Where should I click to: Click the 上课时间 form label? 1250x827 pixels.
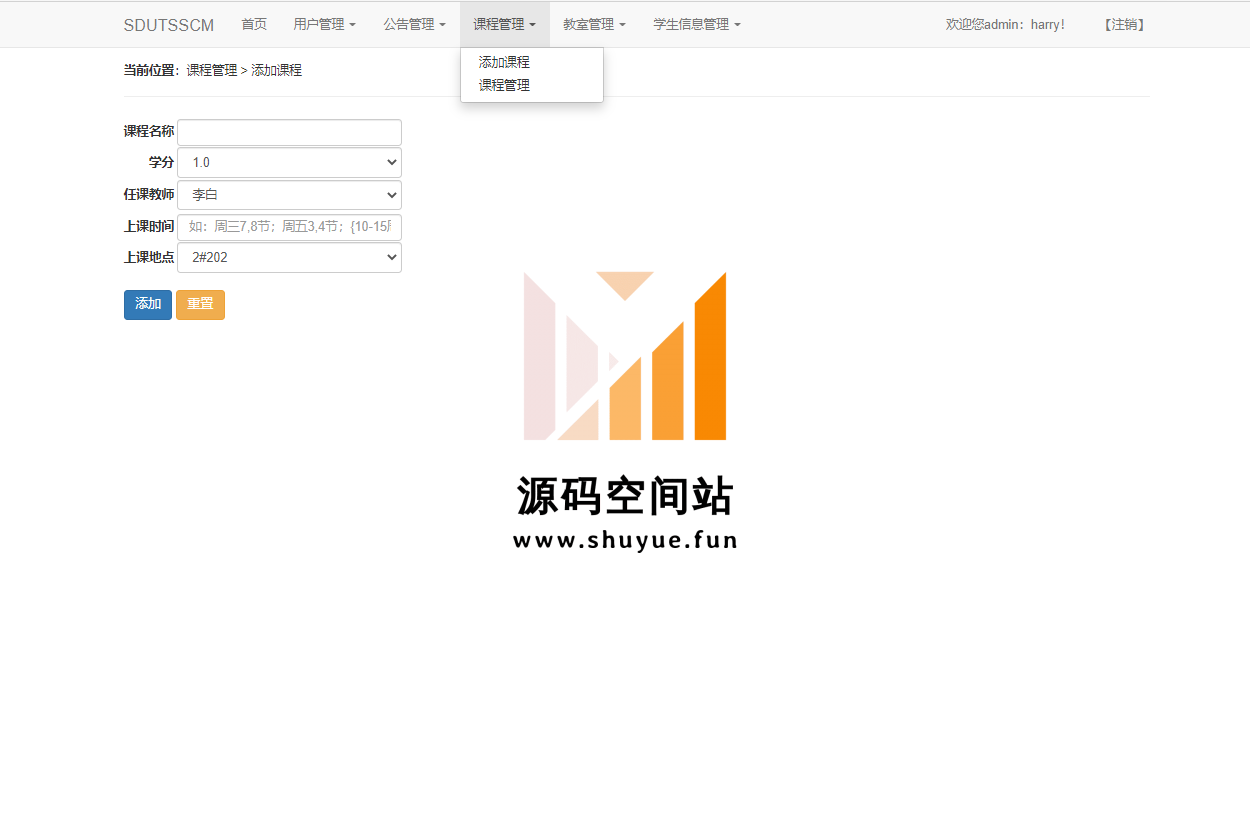(149, 227)
